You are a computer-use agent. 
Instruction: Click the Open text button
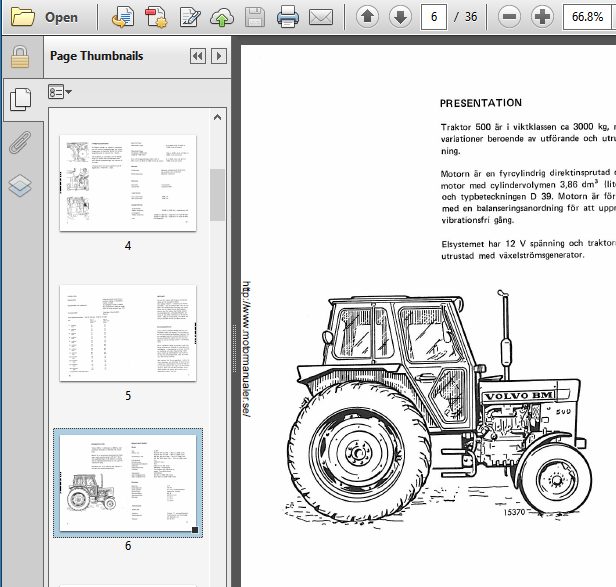(61, 17)
